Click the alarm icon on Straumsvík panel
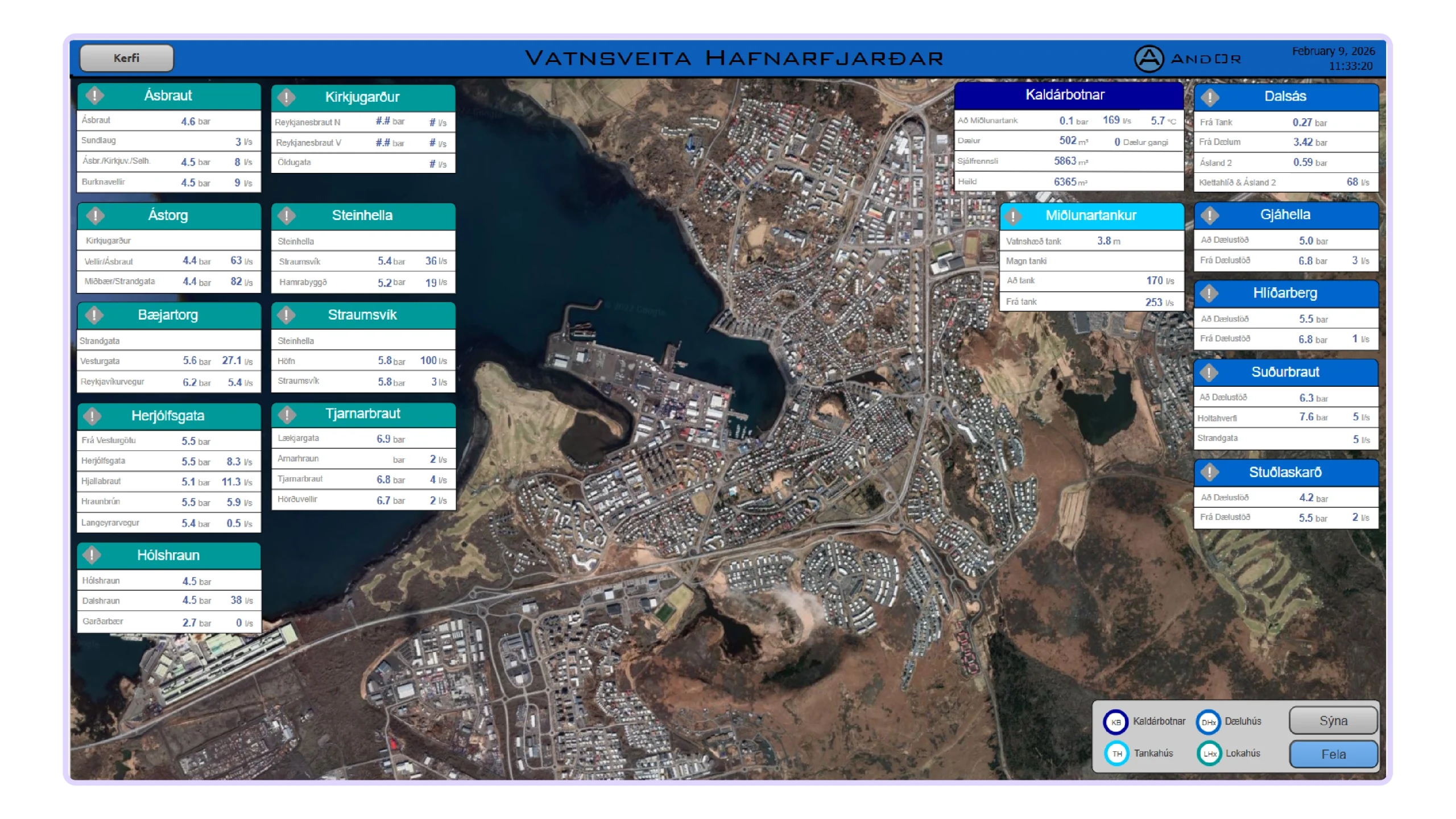1456x819 pixels. (x=287, y=315)
